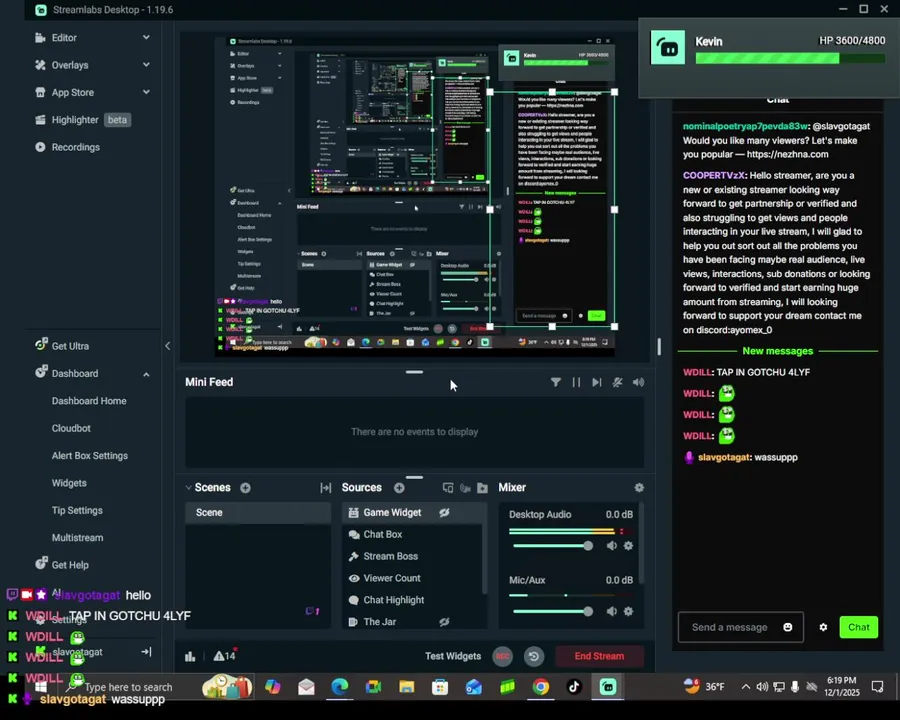Pause the Mini Feed alert queue
This screenshot has width=900, height=720.
pos(576,382)
